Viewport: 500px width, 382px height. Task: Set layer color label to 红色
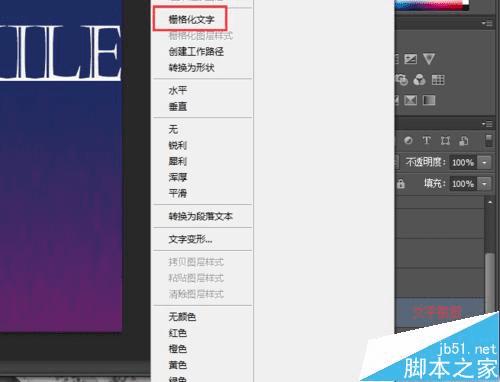(178, 333)
